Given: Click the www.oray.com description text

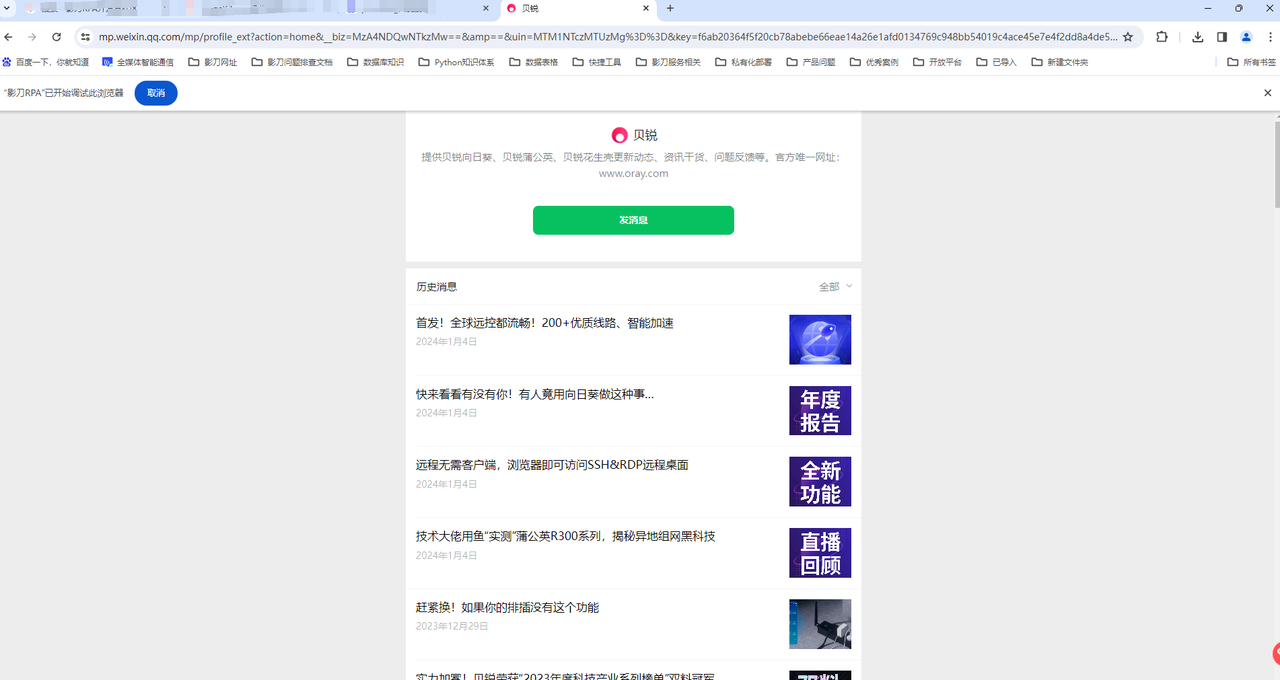Looking at the screenshot, I should (x=633, y=173).
